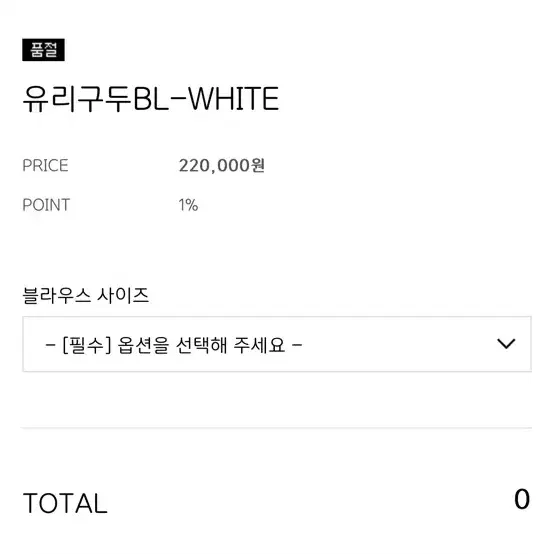Click the horizontal divider above TOTAL

point(276,428)
